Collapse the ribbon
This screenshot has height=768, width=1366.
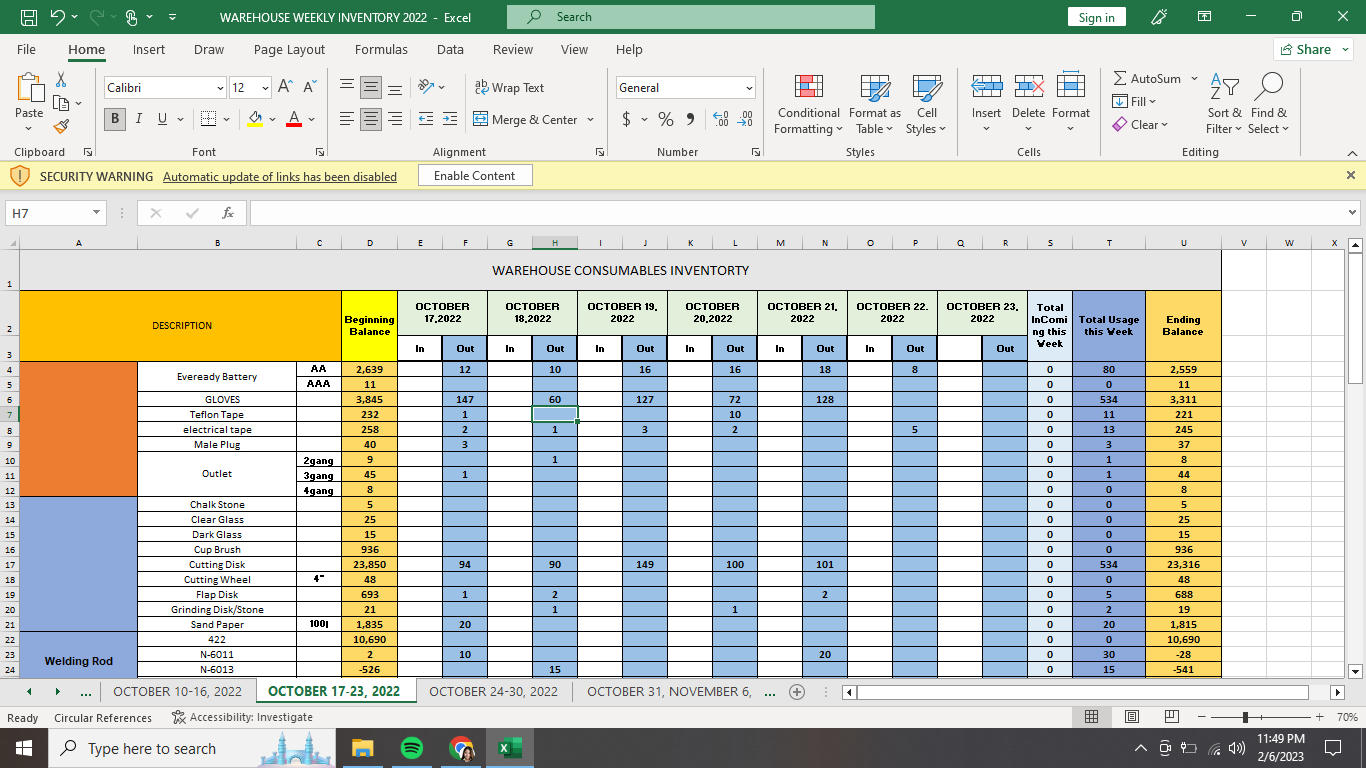[x=1352, y=152]
